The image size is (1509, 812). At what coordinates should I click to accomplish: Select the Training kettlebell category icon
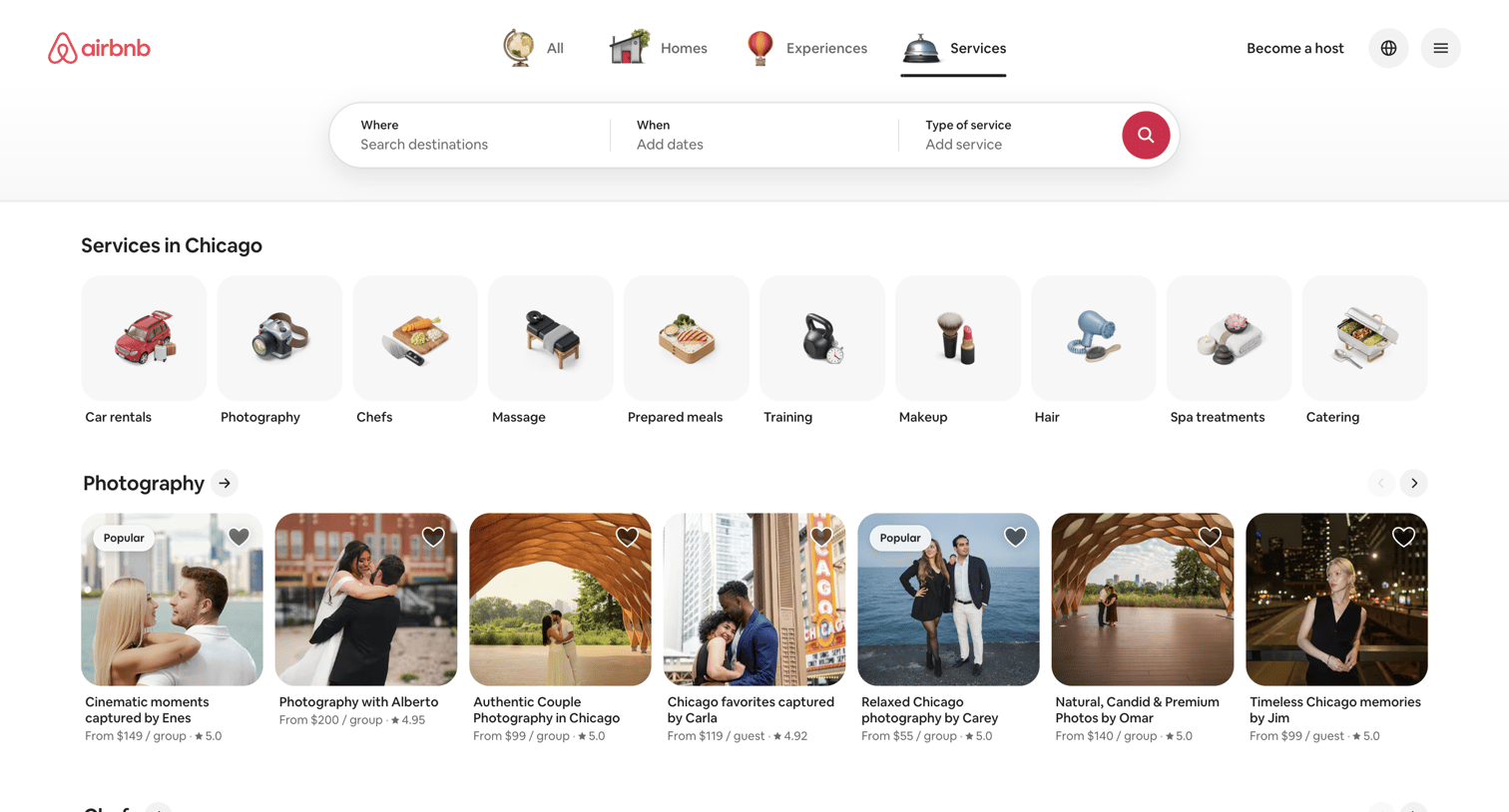822,338
